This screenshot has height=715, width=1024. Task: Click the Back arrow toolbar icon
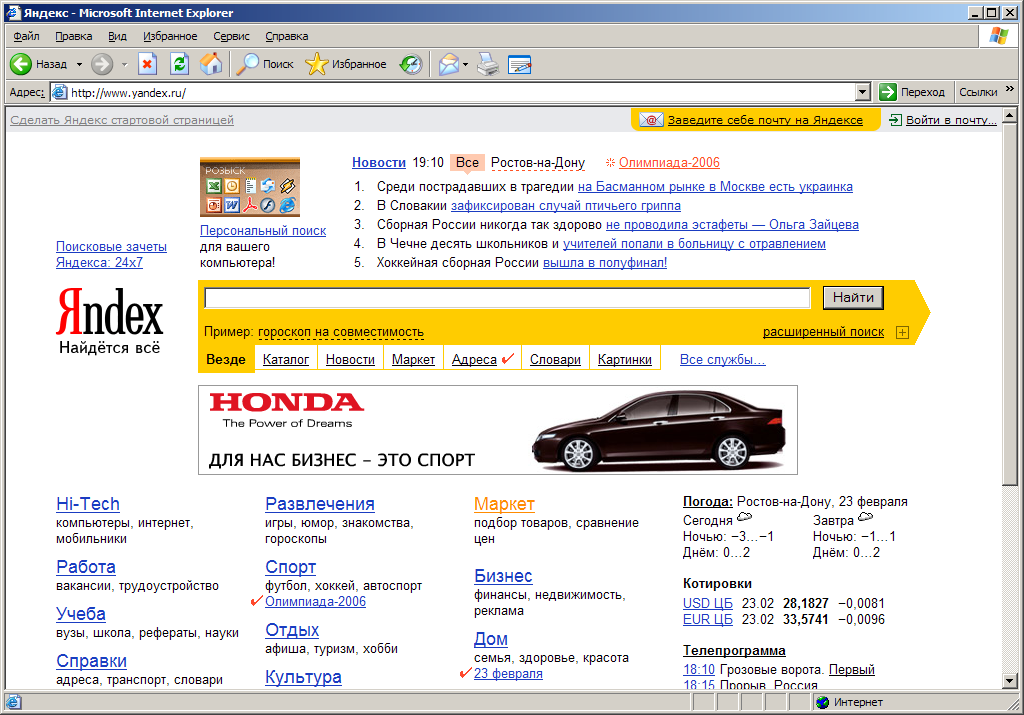21,64
